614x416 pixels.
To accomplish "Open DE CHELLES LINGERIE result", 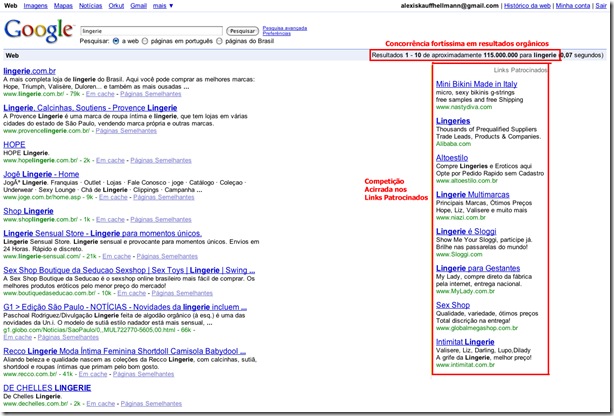I will [x=47, y=388].
